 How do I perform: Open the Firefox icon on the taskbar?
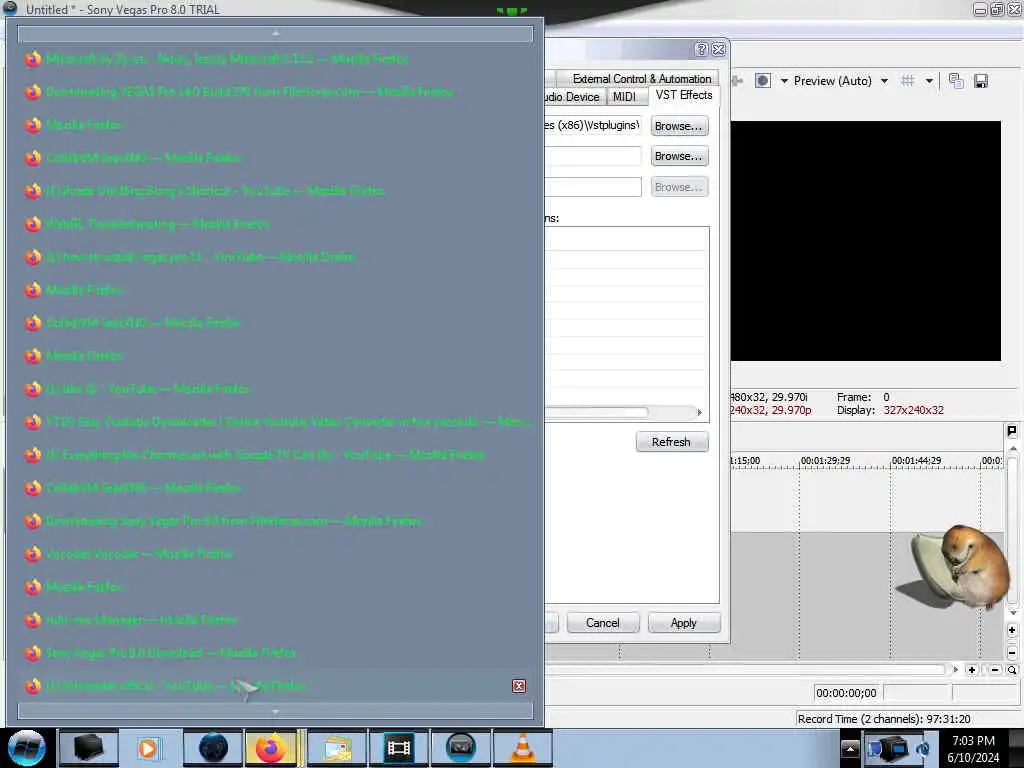coord(270,748)
